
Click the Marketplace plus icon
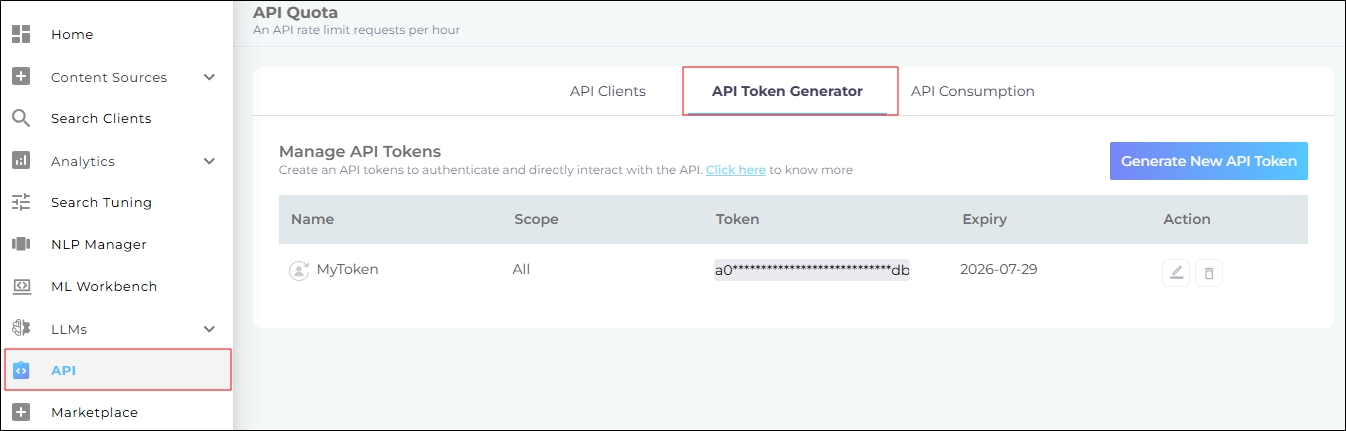pyautogui.click(x=21, y=412)
